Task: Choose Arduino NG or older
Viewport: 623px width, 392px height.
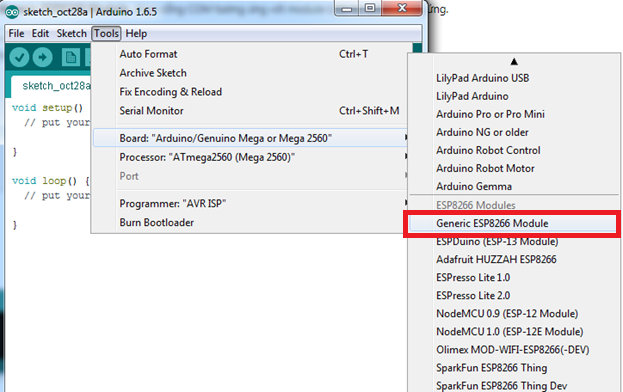Action: pyautogui.click(x=514, y=132)
